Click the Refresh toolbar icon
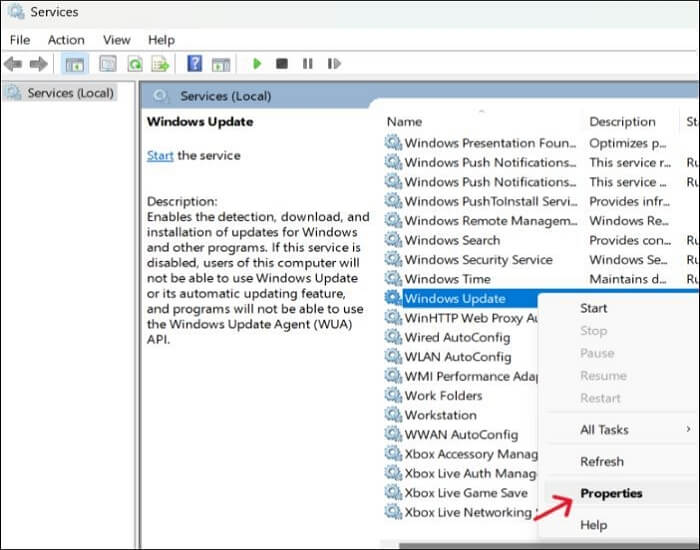This screenshot has width=700, height=550. 134,64
